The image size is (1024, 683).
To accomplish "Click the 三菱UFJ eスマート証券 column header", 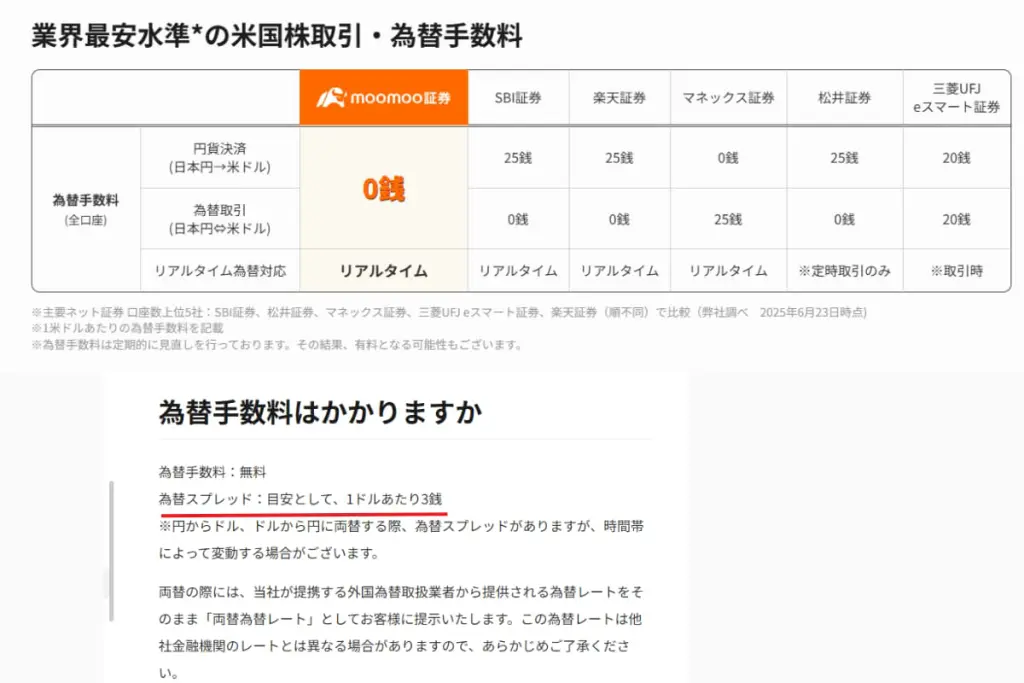I will click(956, 97).
